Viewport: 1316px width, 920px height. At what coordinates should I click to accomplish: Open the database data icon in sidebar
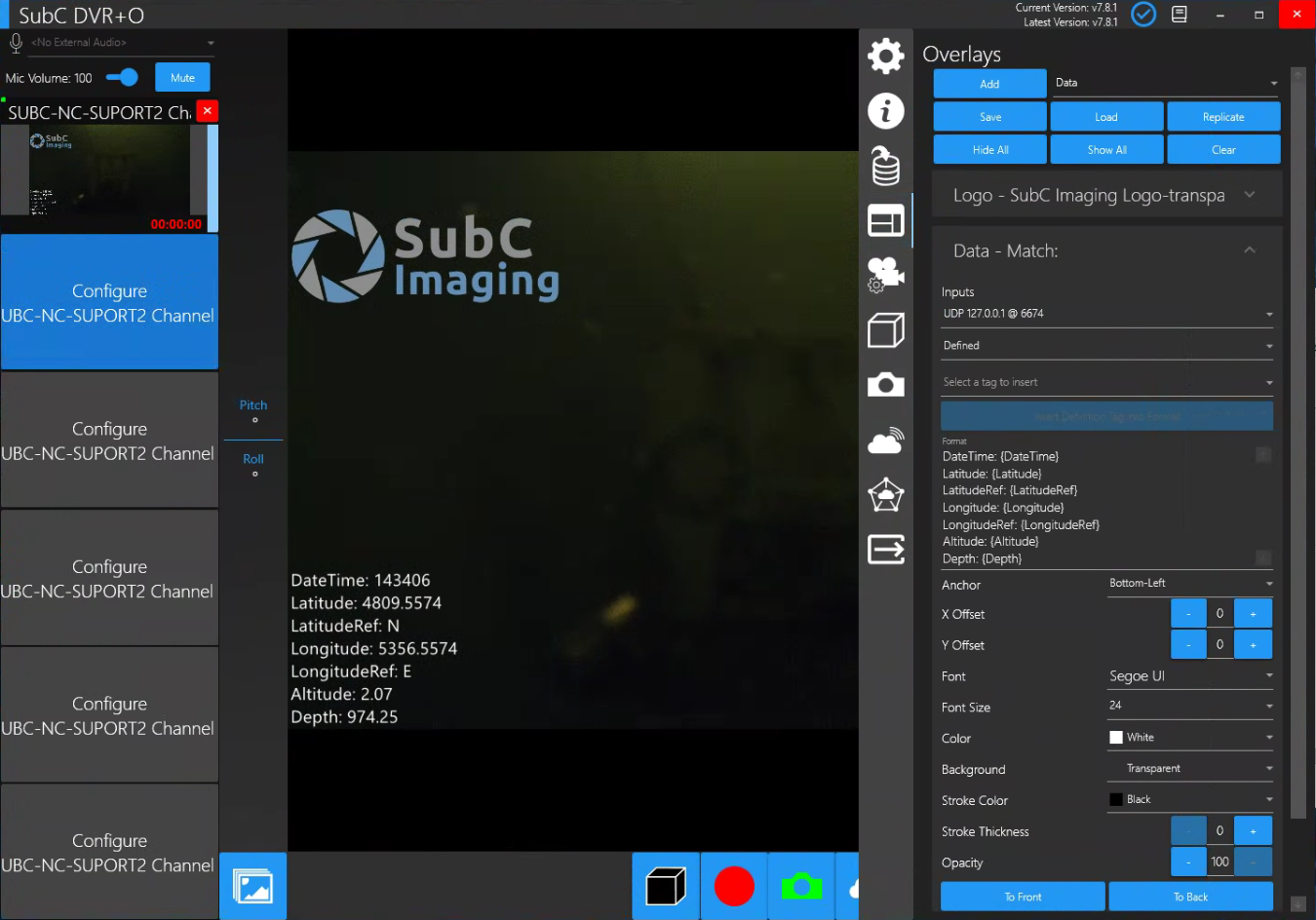tap(885, 166)
